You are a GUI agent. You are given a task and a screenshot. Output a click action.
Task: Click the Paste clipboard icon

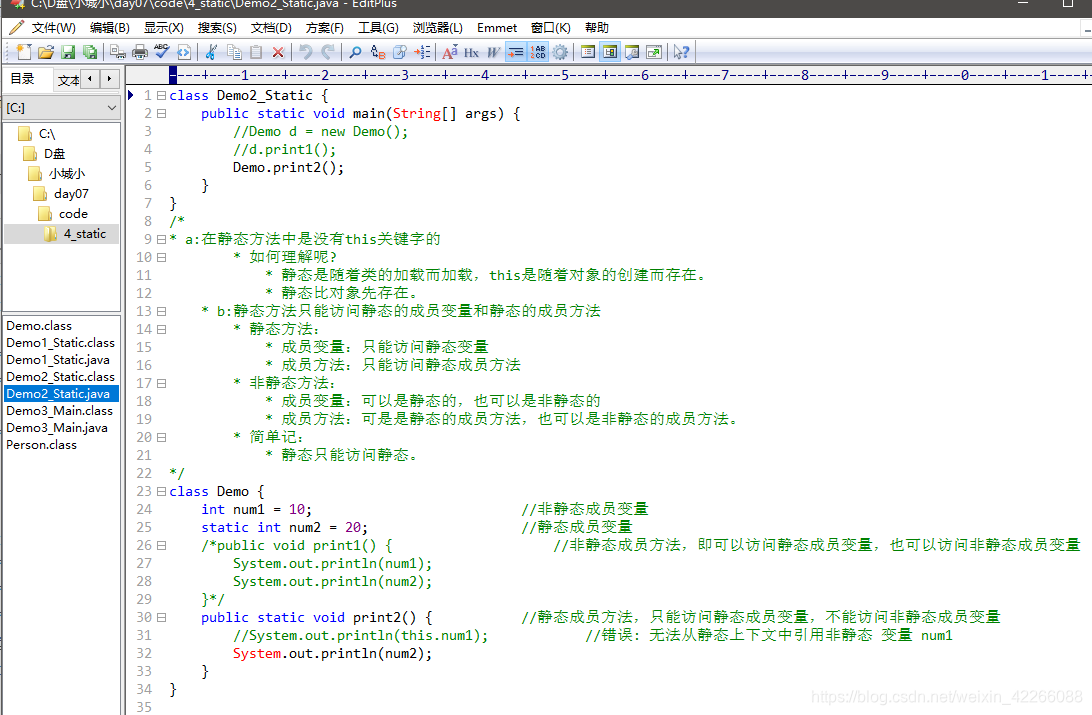(256, 52)
